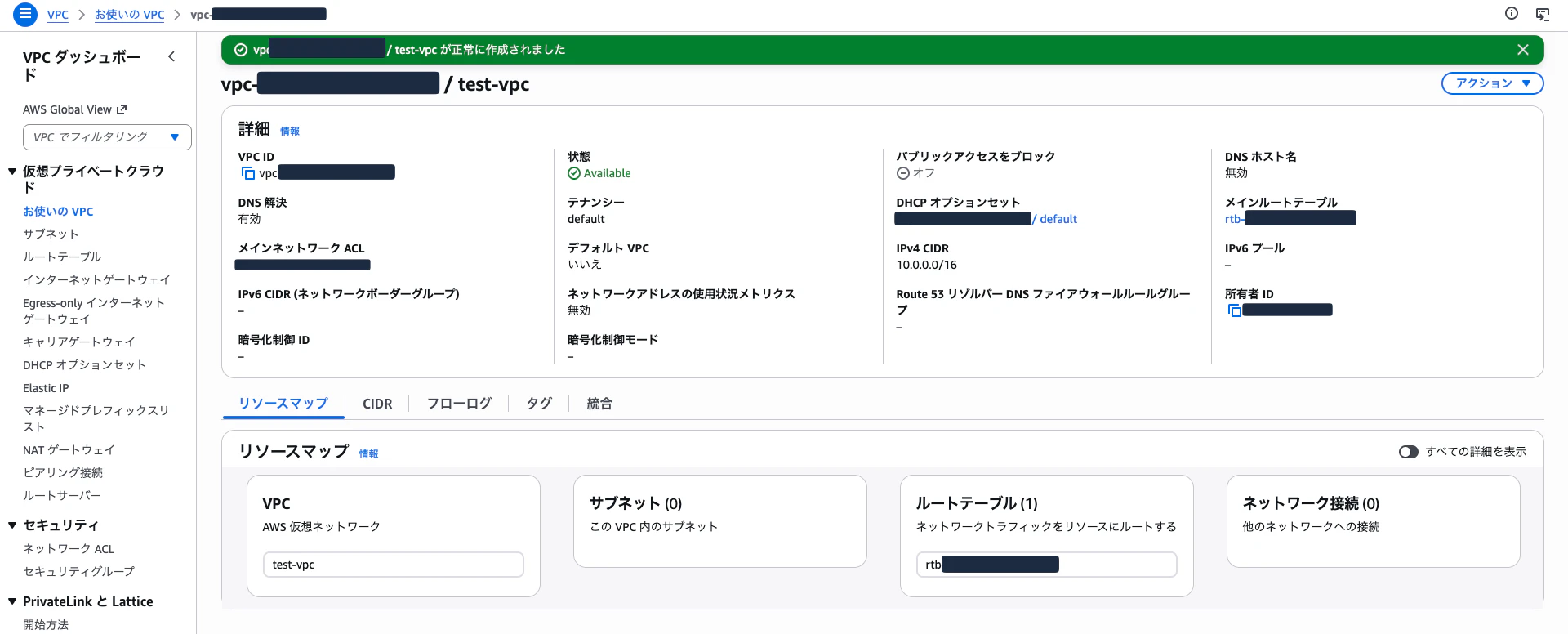The height and width of the screenshot is (634, 1568).
Task: Switch to the フローログ tab
Action: pyautogui.click(x=459, y=404)
